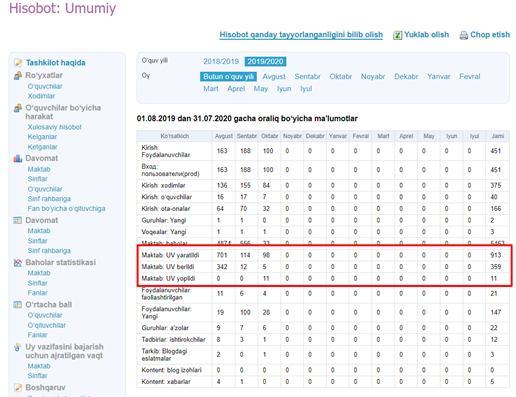Open O'qituvchilar under O'rtacha ball
This screenshot has height=397, width=516.
(47, 325)
